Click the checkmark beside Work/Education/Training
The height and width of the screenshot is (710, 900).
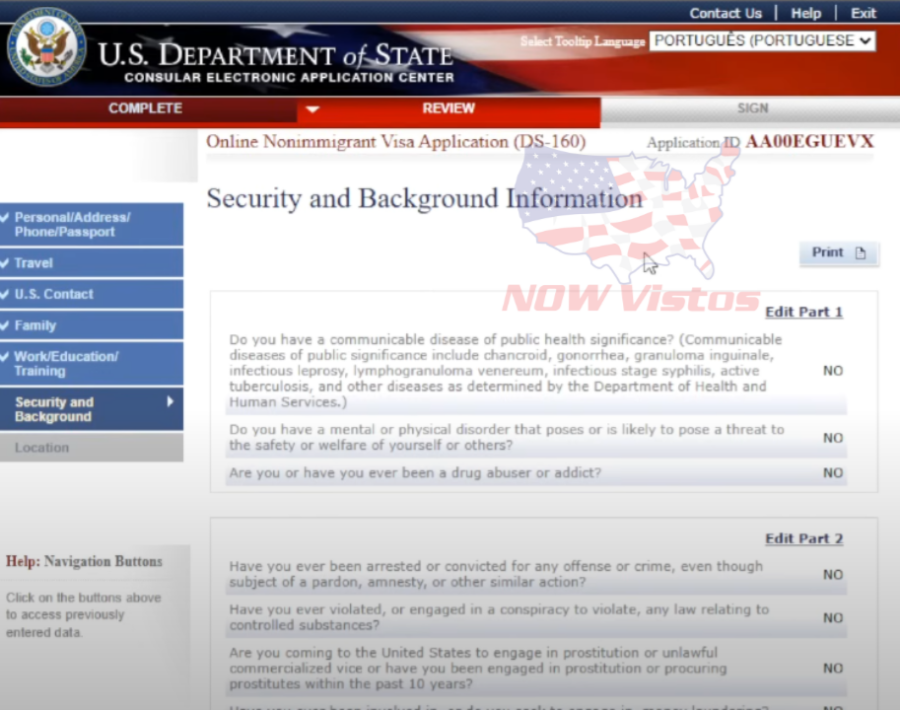tap(6, 357)
